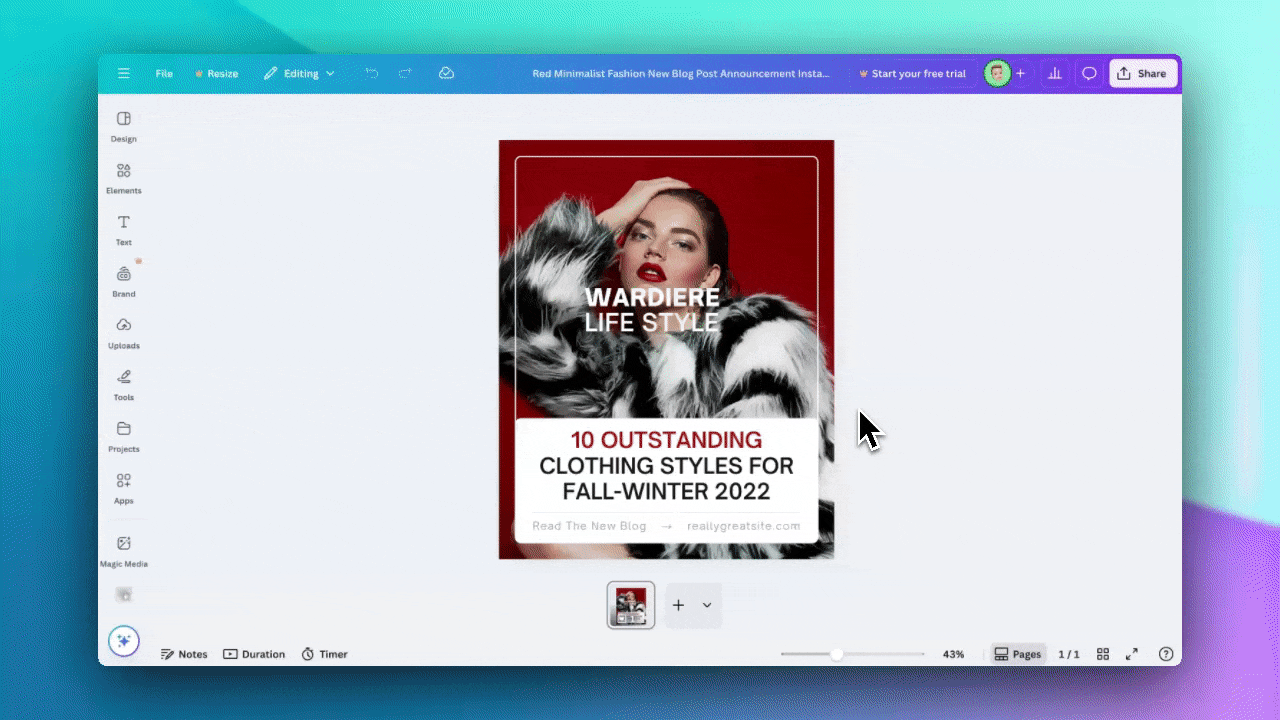Toggle the Pages view button

coord(1017,654)
